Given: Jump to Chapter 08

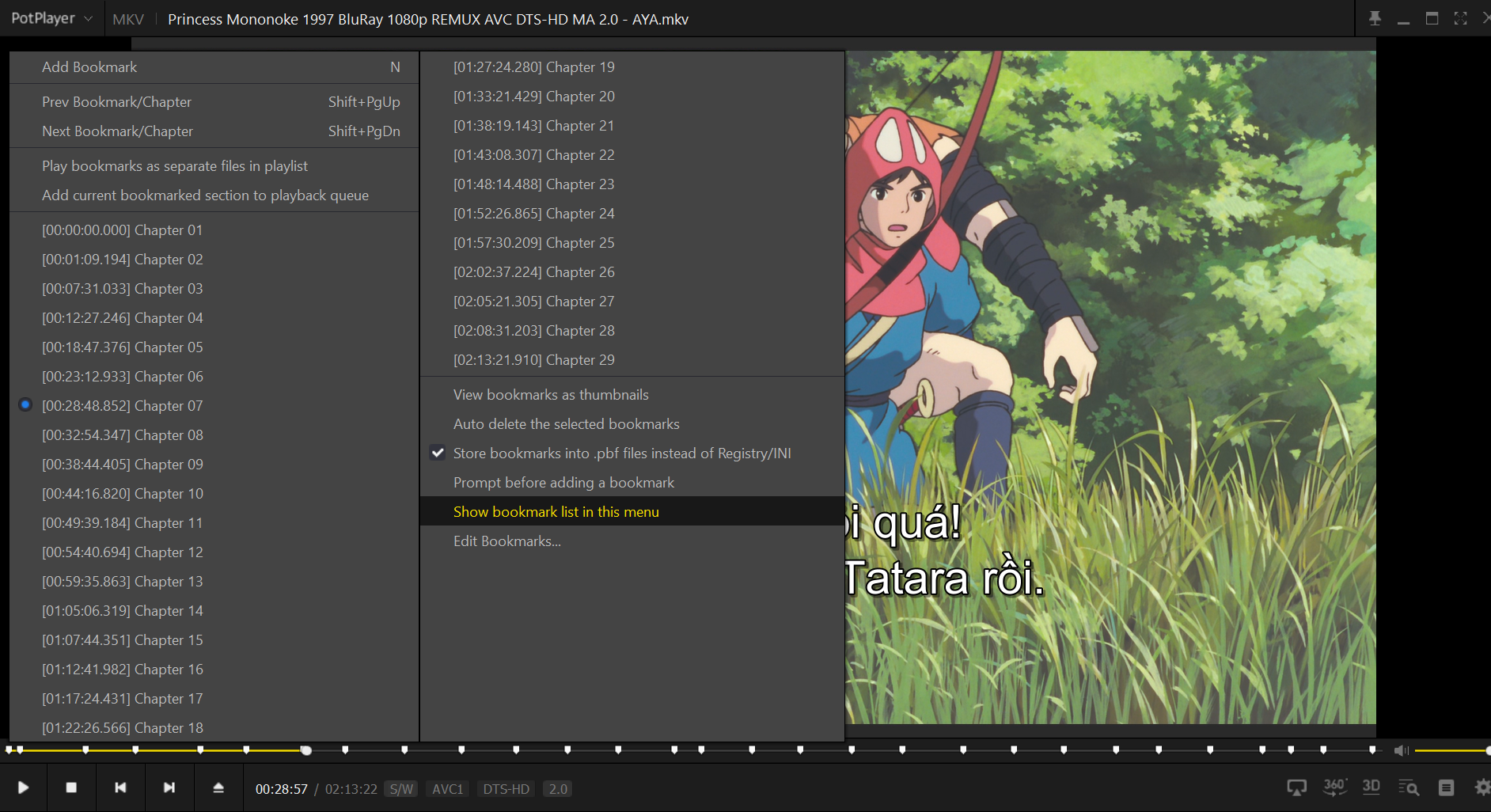Looking at the screenshot, I should point(214,435).
